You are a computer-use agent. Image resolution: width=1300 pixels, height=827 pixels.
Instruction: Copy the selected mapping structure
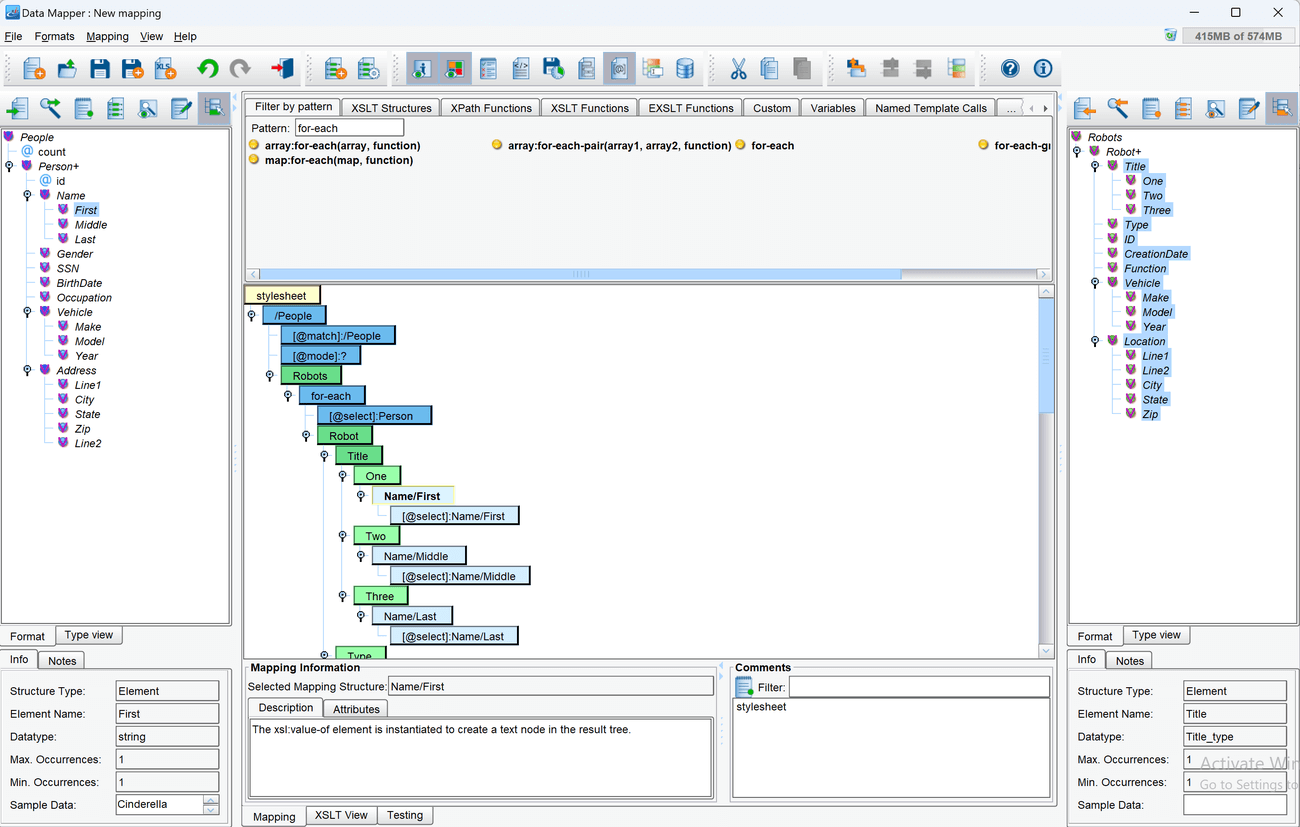(770, 68)
